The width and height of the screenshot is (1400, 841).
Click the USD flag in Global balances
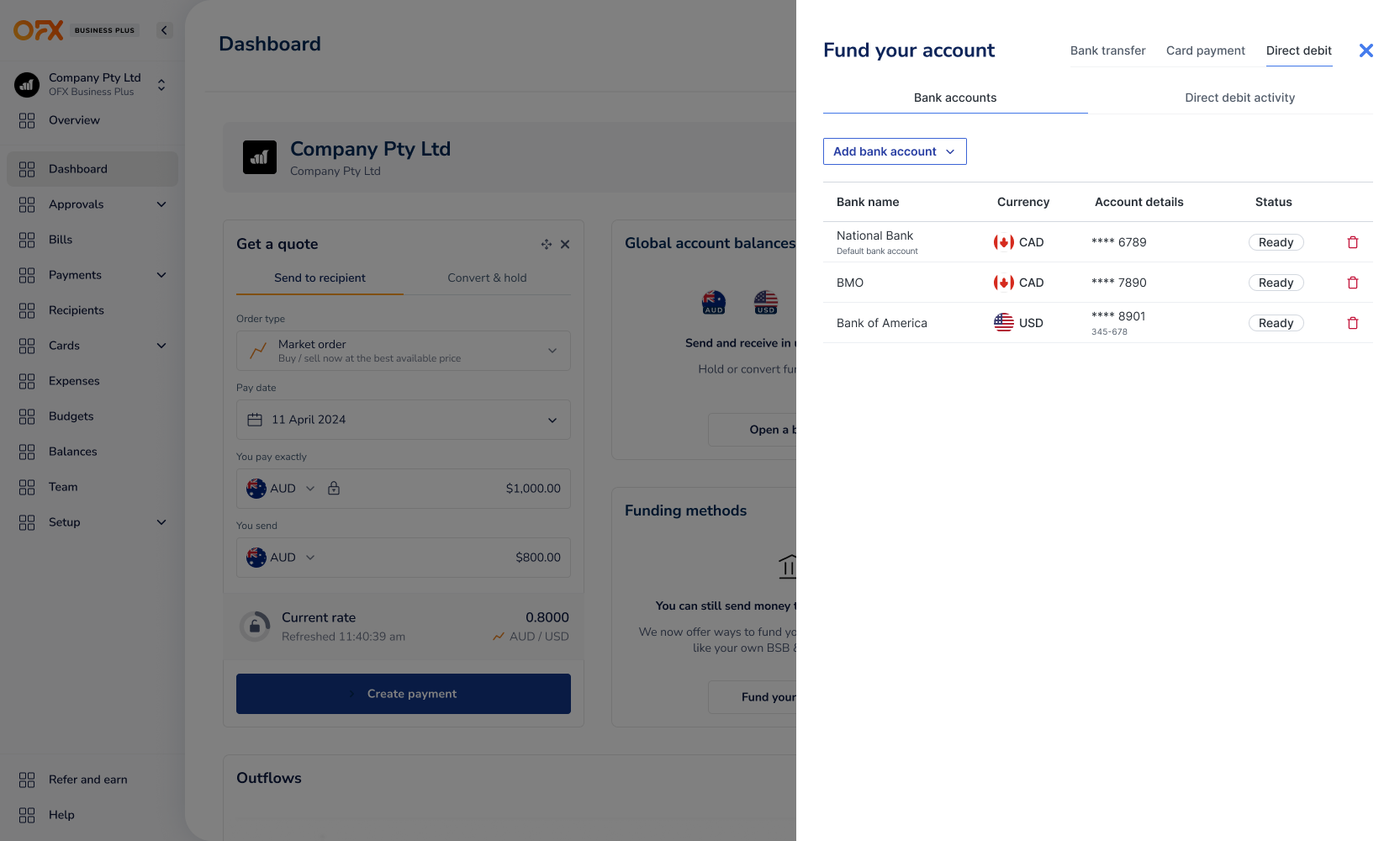766,302
